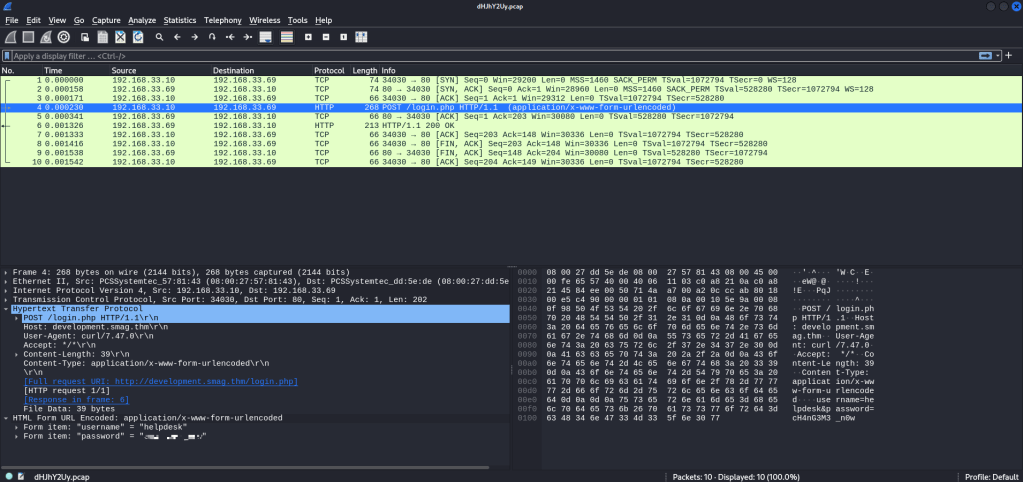The width and height of the screenshot is (1023, 482).
Task: Click the Response in frame 6 link
Action: pos(76,399)
